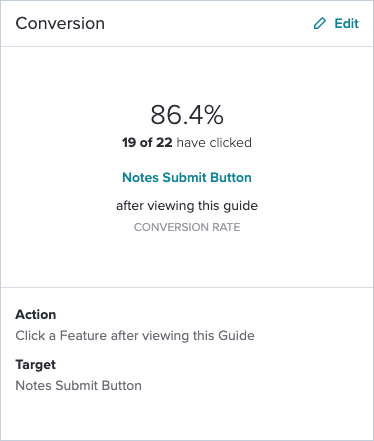This screenshot has width=374, height=441.
Task: Click the 86.4% conversion rate figure
Action: click(x=187, y=115)
